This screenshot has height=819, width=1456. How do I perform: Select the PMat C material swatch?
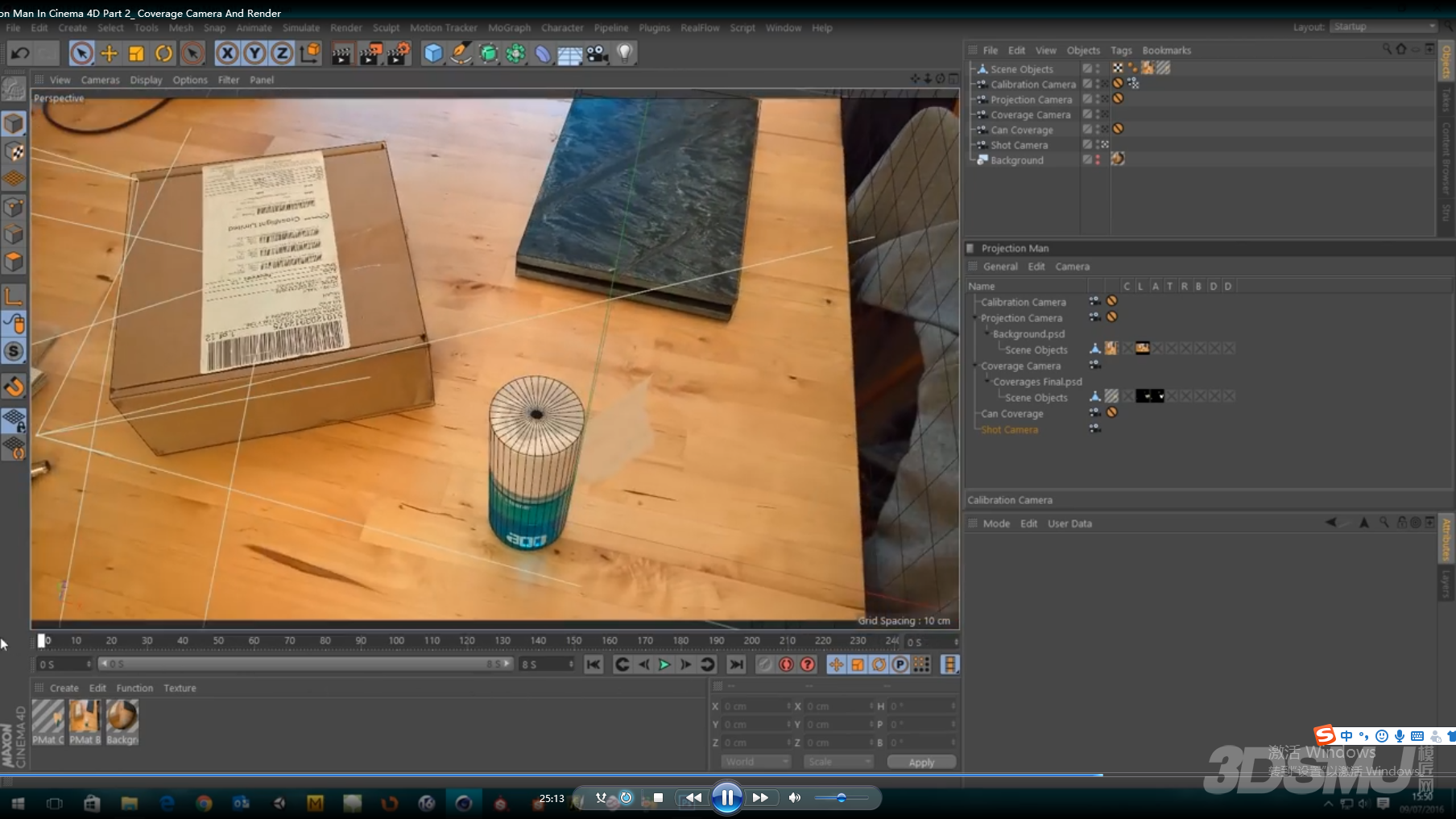[48, 722]
